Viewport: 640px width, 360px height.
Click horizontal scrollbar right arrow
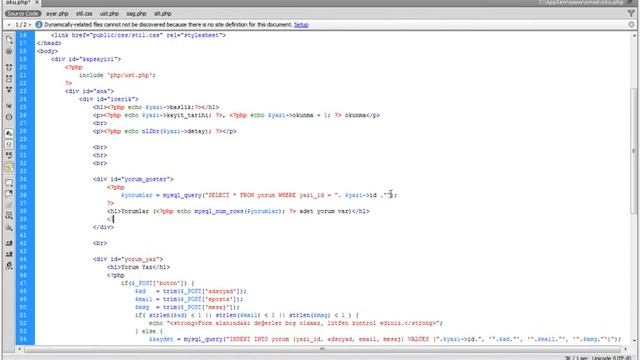pyautogui.click(x=625, y=349)
